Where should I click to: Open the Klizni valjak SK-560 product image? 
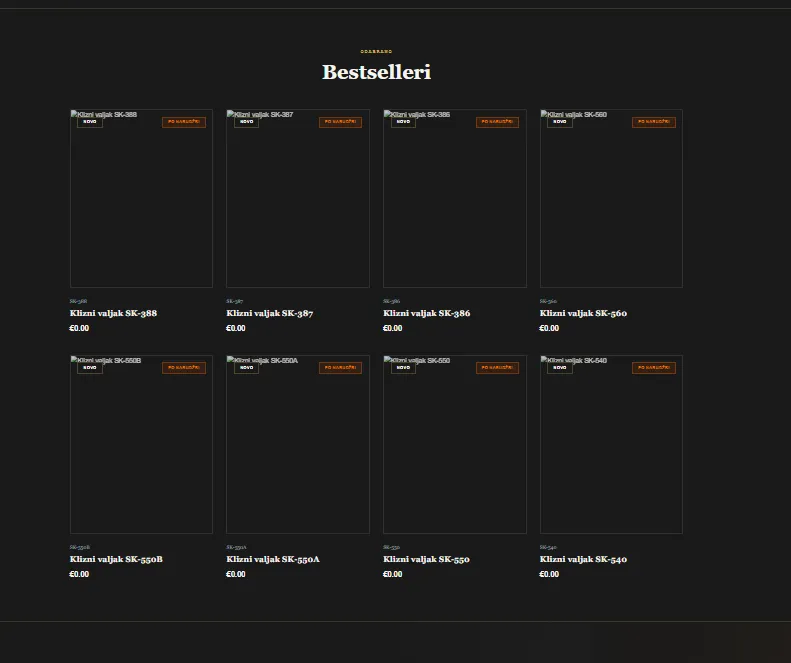tap(611, 198)
